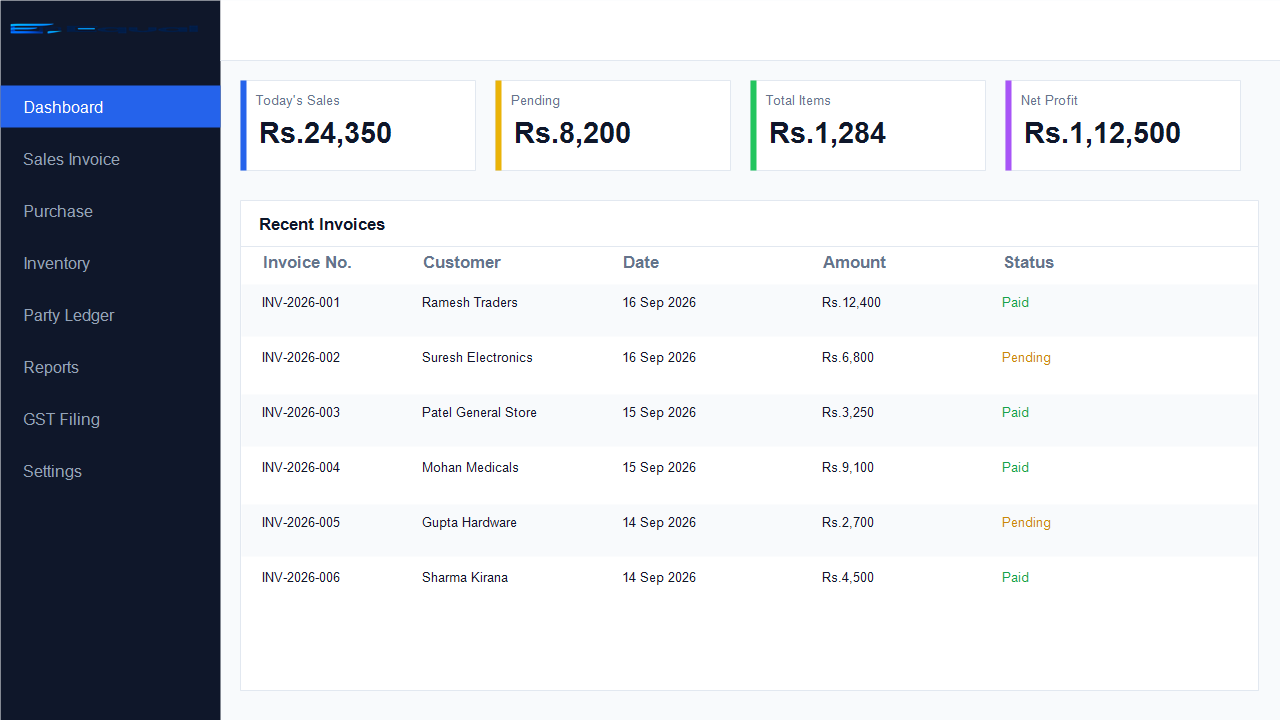Screen dimensions: 1280x720
Task: Click the app logo in the sidebar header
Action: pyautogui.click(x=105, y=29)
